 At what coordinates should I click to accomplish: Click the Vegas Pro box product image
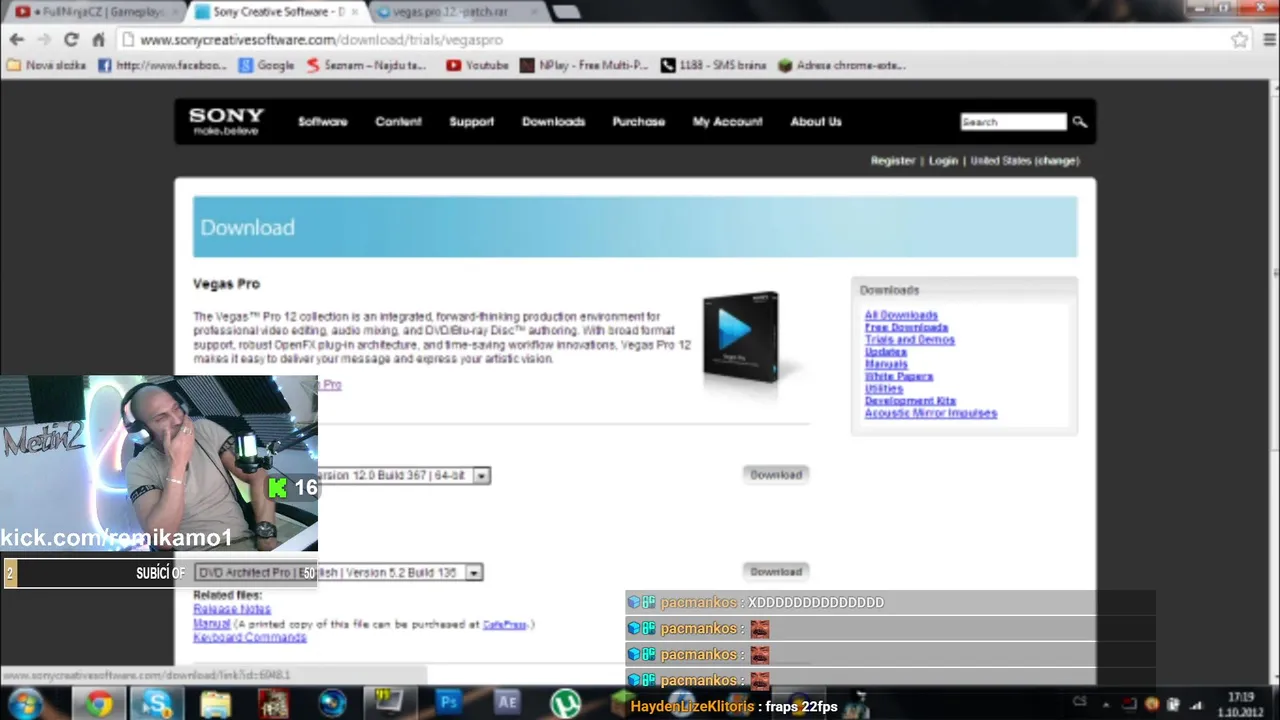[741, 338]
